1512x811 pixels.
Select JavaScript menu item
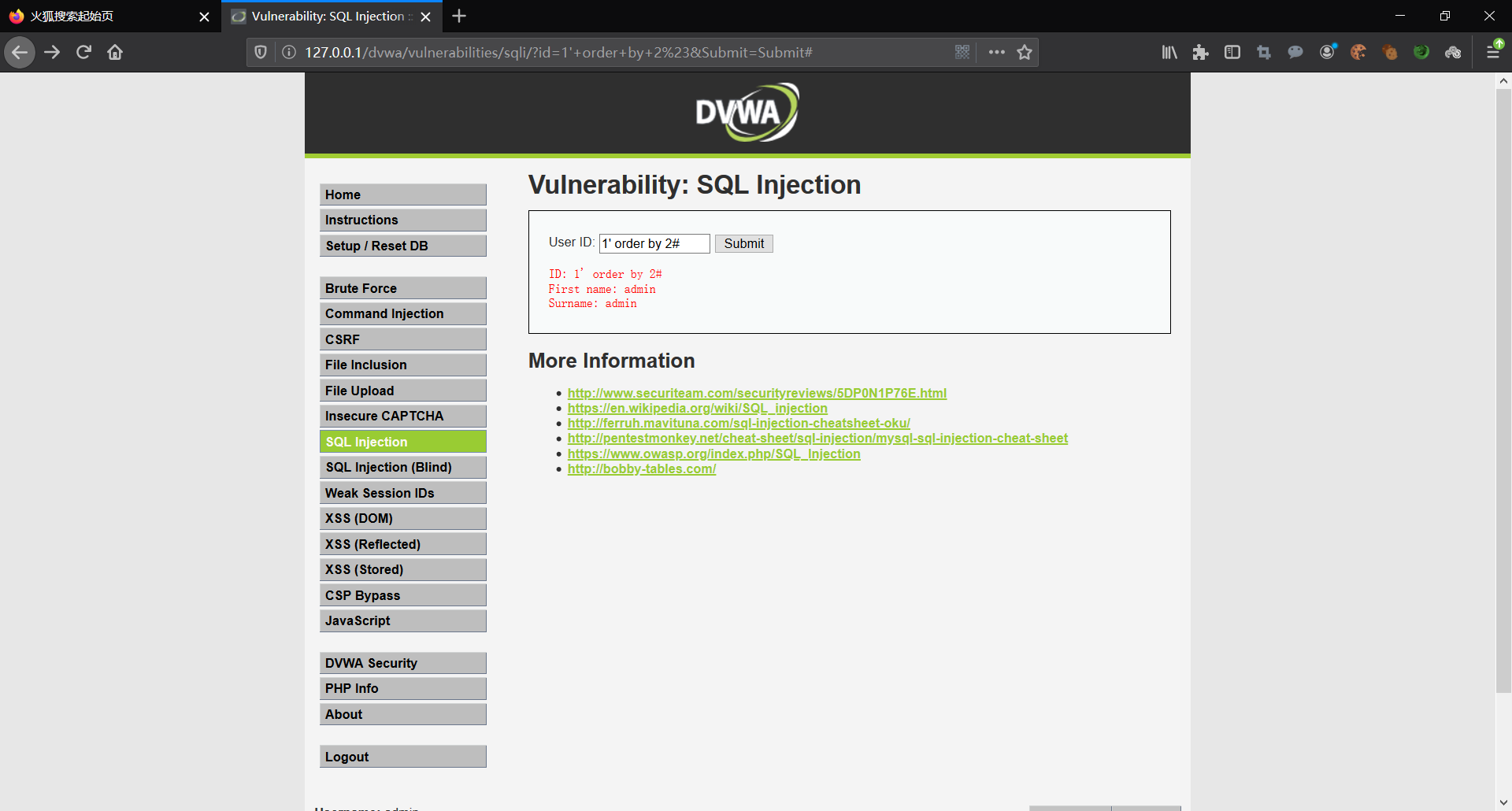point(403,620)
